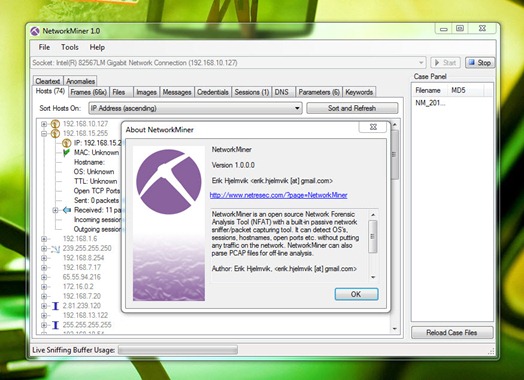Switch to the Parameters tab
This screenshot has width=524, height=380.
pyautogui.click(x=319, y=92)
